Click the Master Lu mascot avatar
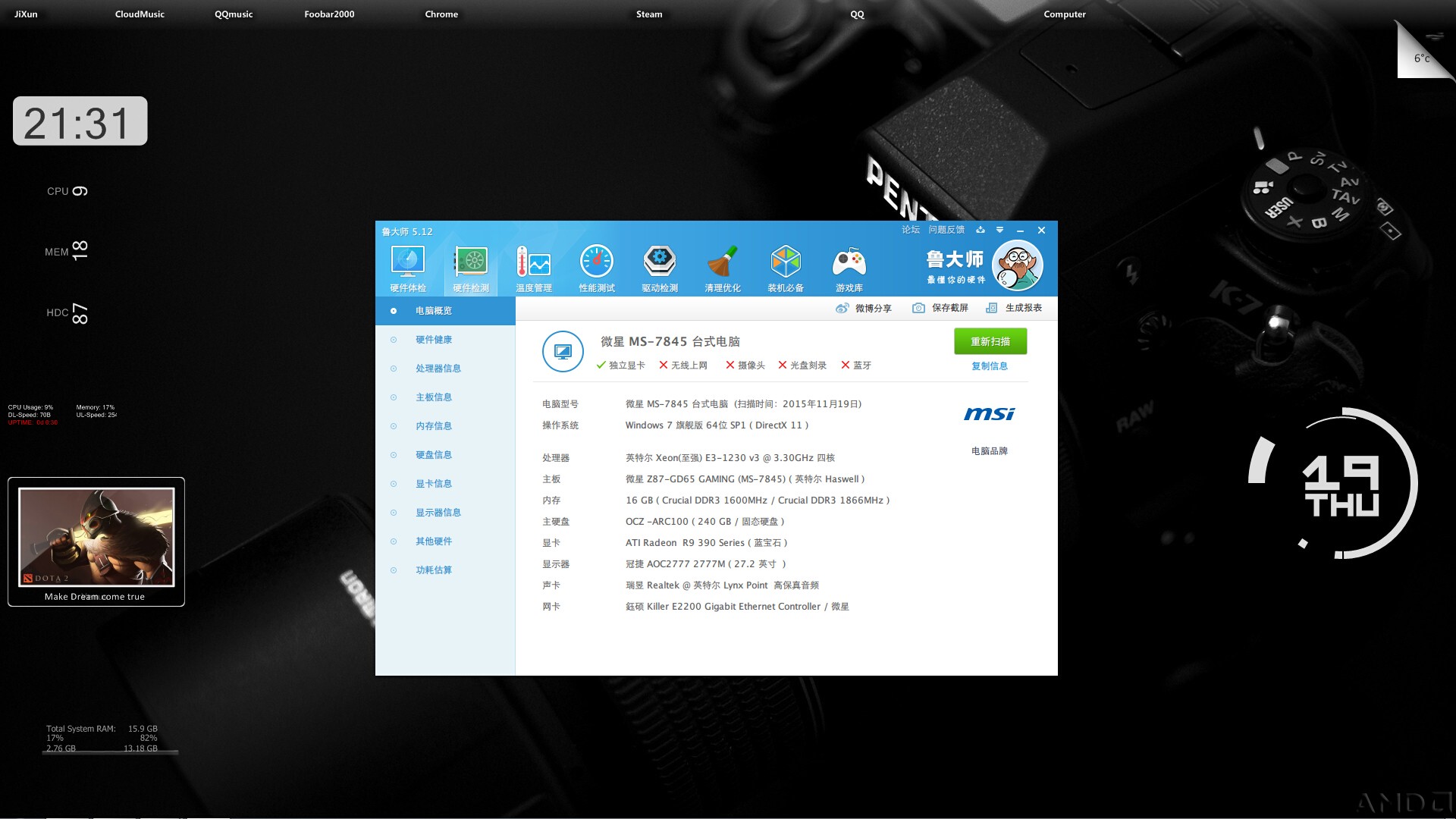Image resolution: width=1456 pixels, height=819 pixels. point(1018,265)
